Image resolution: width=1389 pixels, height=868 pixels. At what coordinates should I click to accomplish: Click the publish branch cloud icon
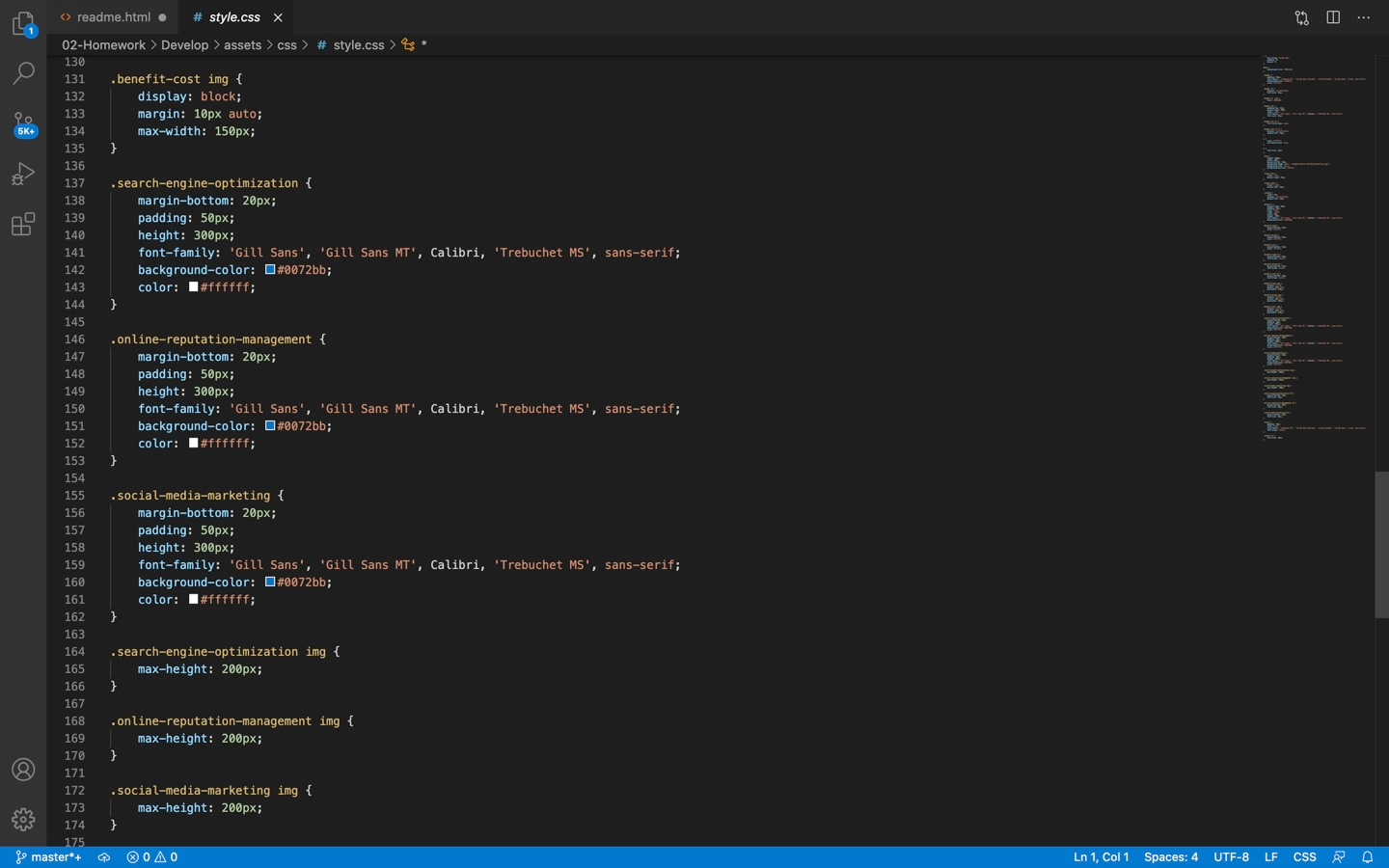coord(104,856)
